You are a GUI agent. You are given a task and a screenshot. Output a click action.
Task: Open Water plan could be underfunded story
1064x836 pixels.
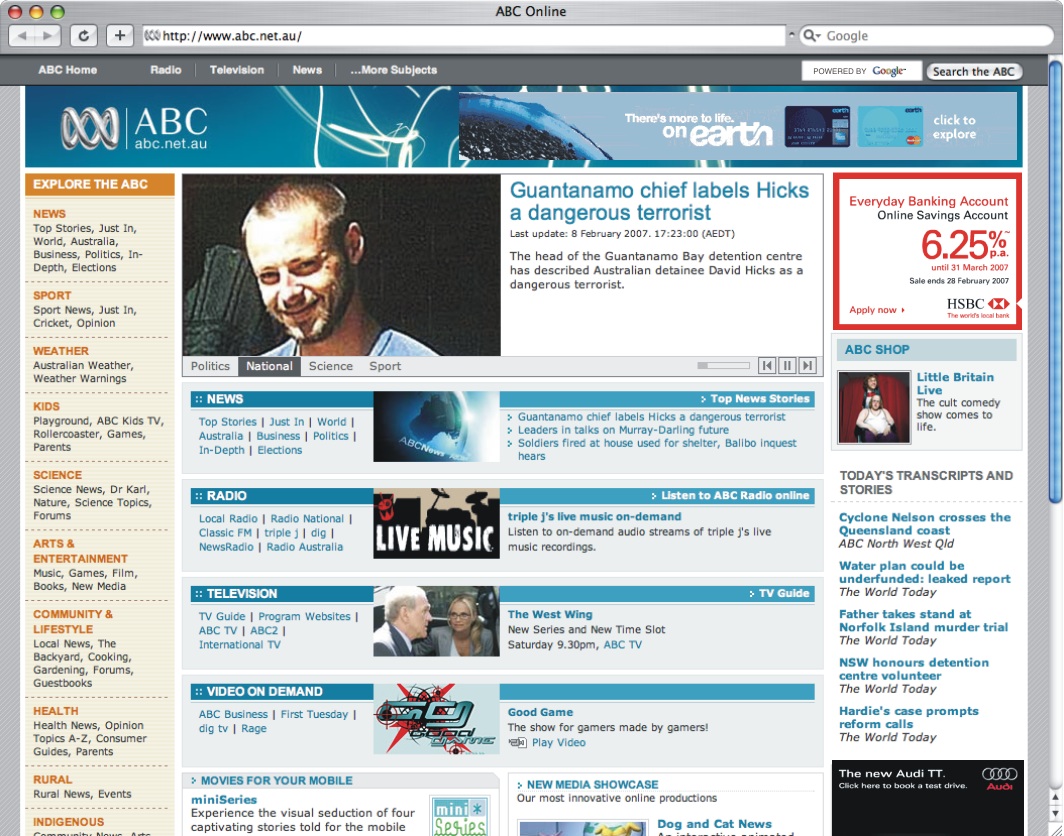point(924,572)
